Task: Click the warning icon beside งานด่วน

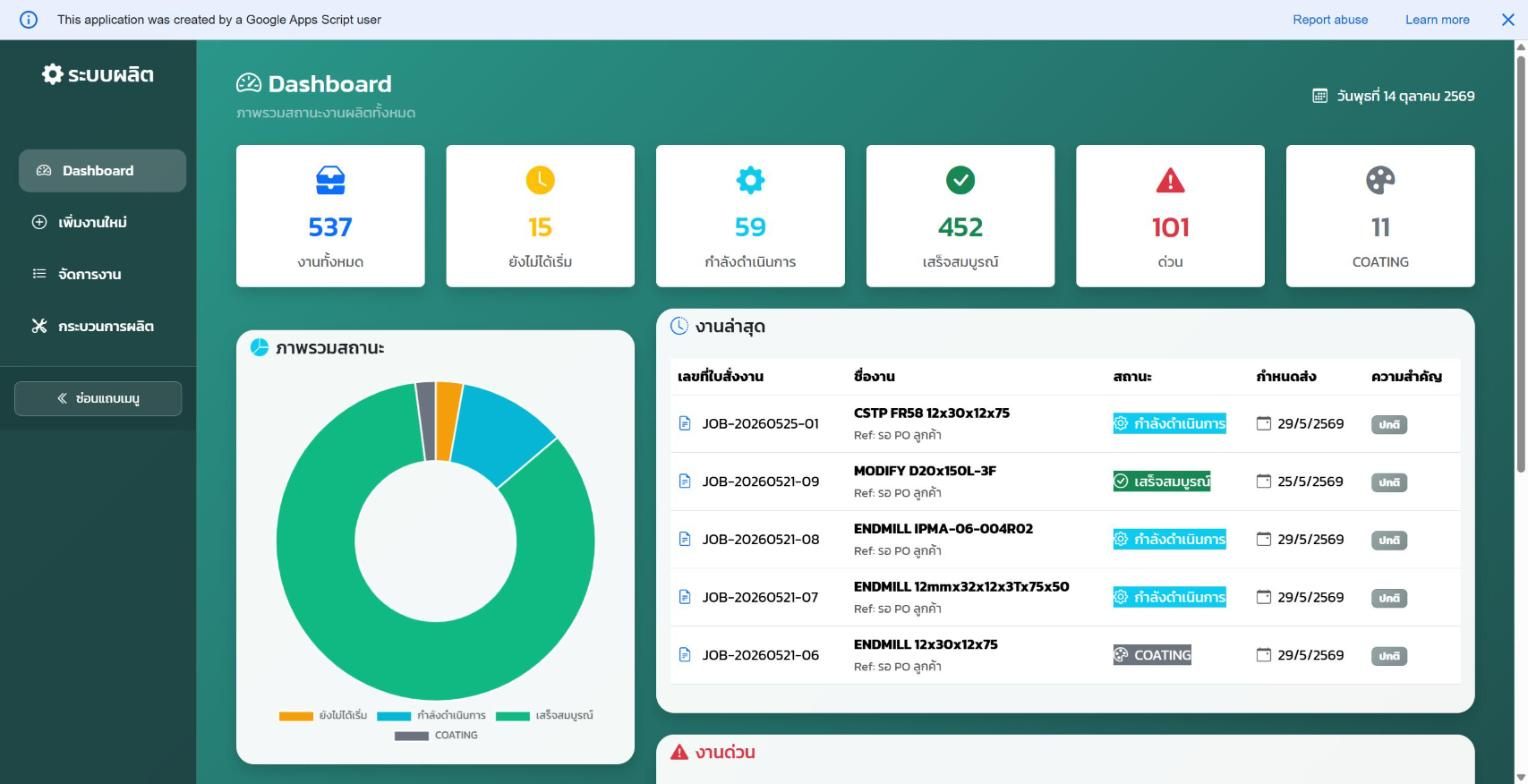Action: tap(679, 752)
